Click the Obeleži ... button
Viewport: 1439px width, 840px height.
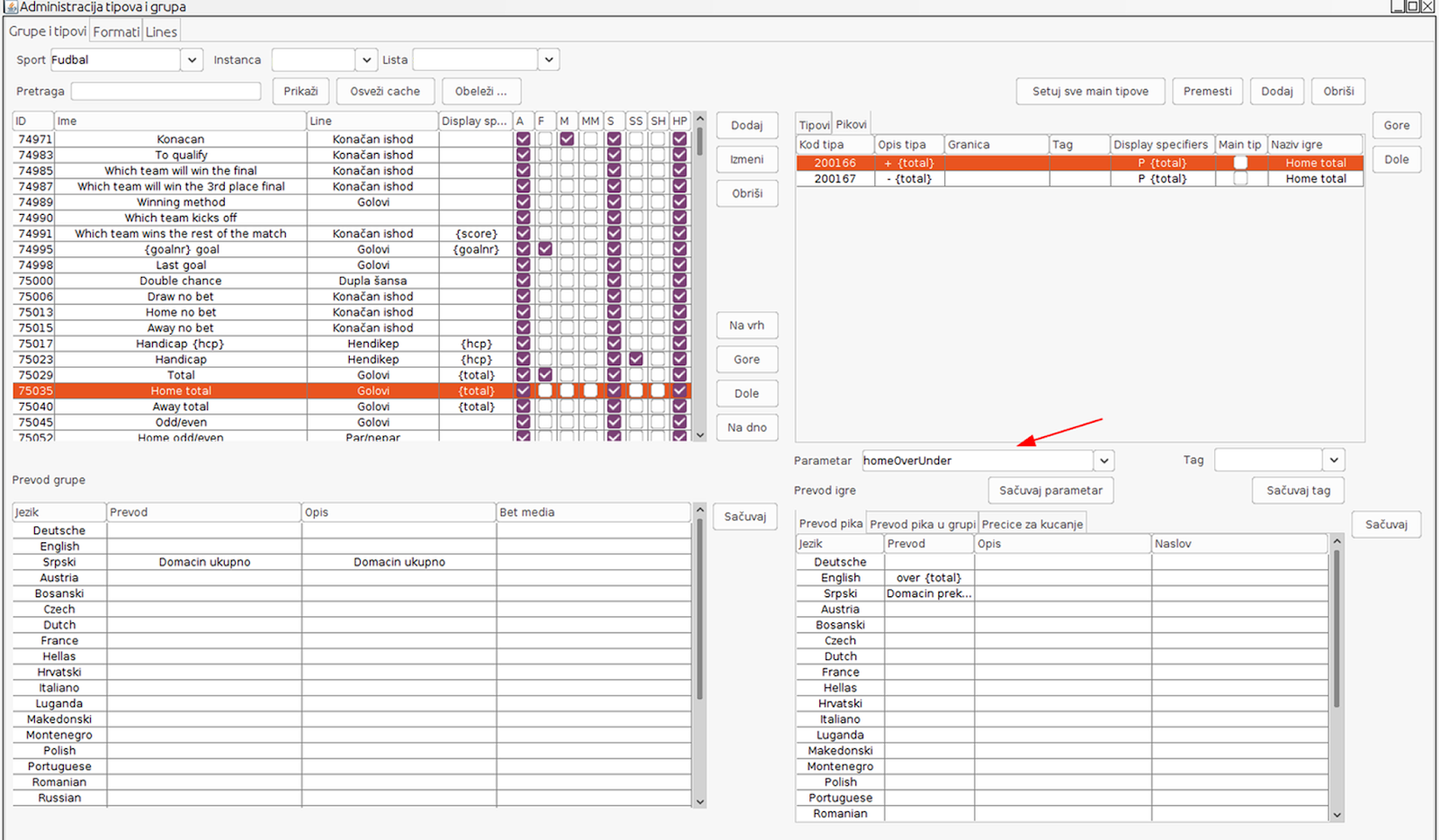point(481,92)
